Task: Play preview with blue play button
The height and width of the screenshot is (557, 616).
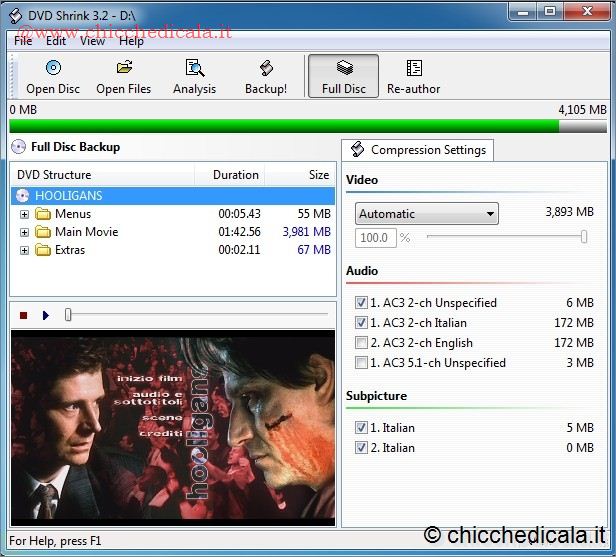Action: pyautogui.click(x=45, y=315)
